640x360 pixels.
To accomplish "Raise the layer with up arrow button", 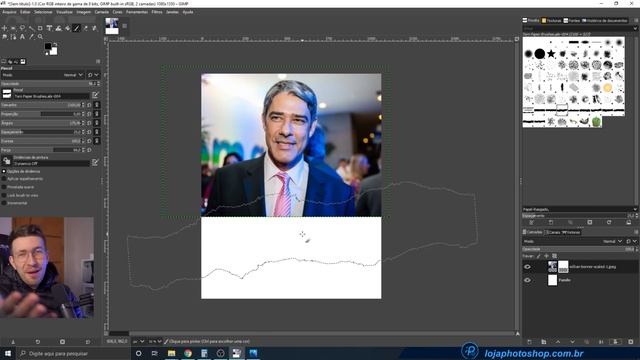I will point(558,342).
